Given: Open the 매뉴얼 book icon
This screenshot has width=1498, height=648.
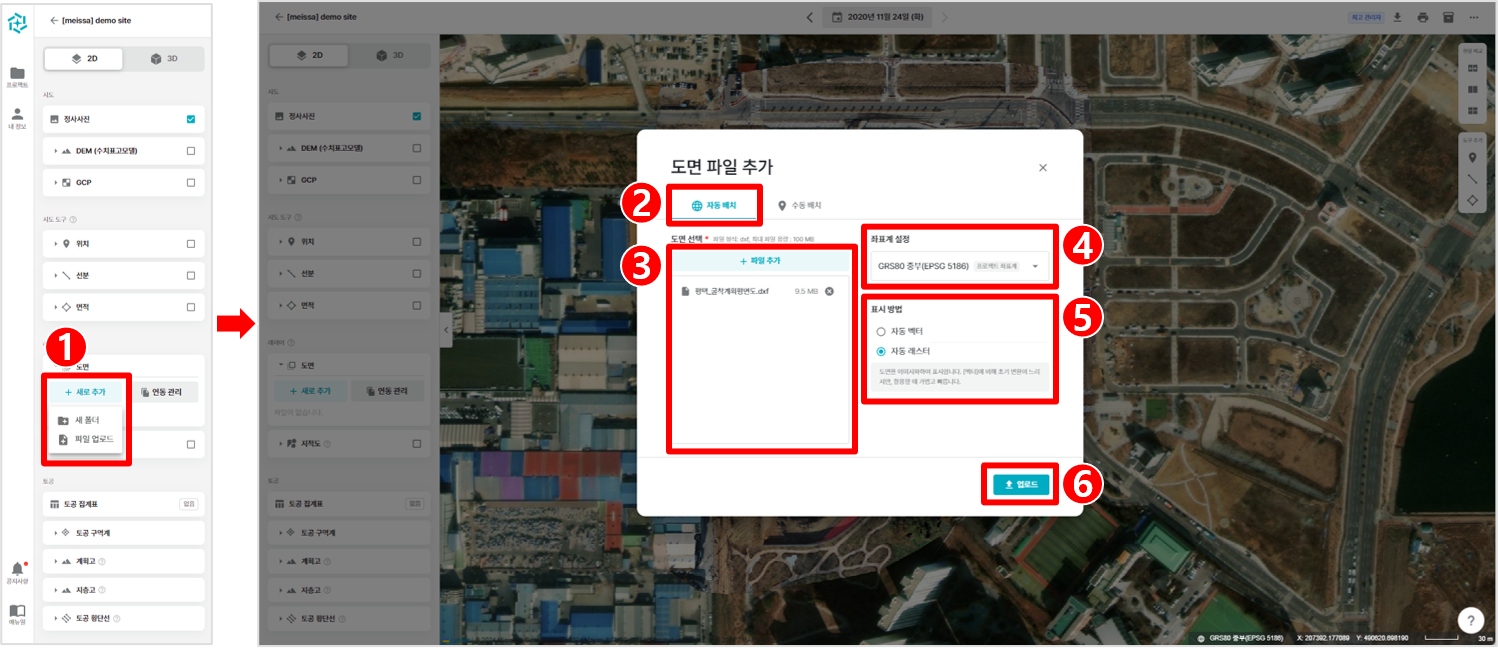Looking at the screenshot, I should 17,612.
